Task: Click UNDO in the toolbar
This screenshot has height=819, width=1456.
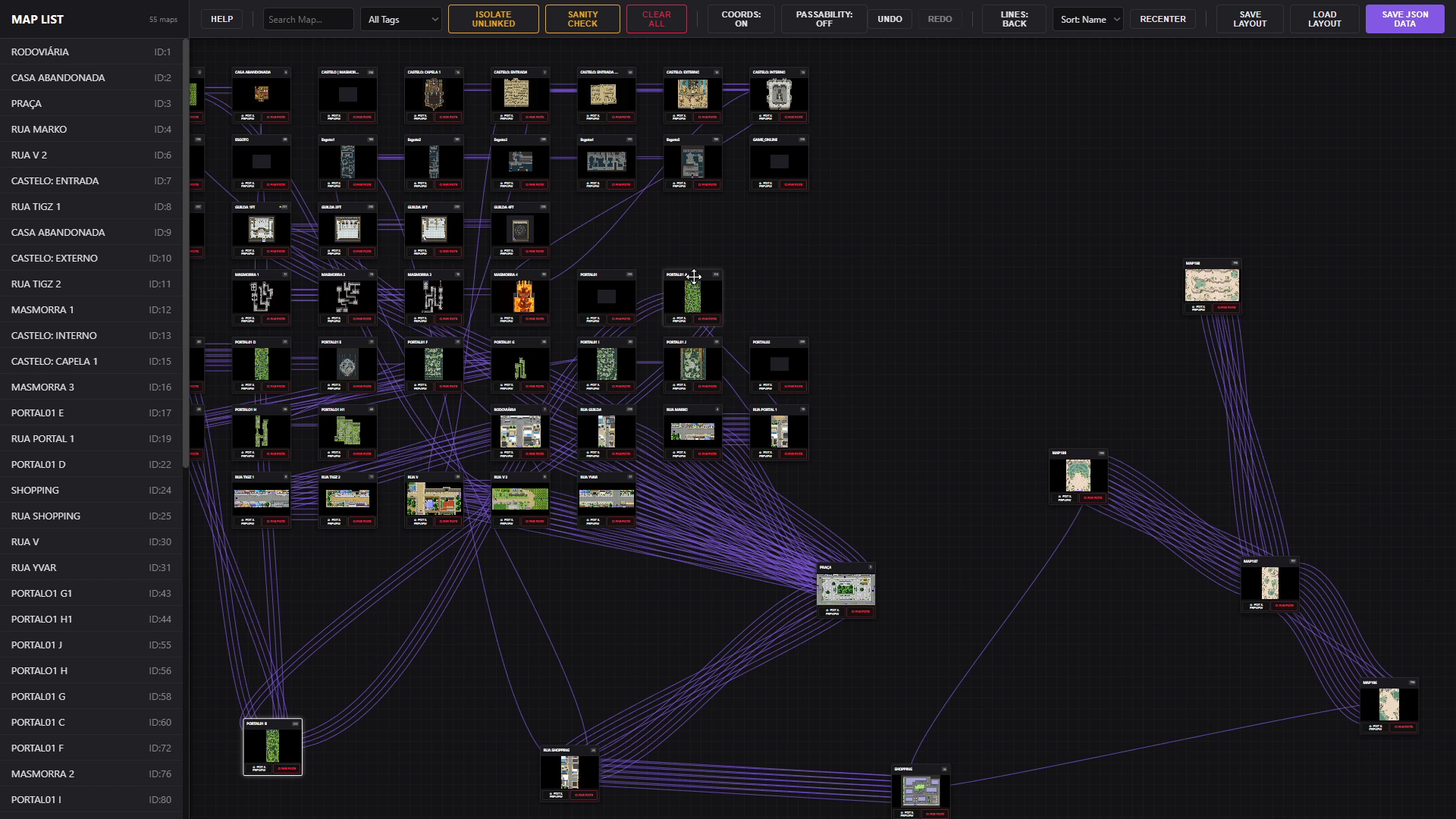Action: pyautogui.click(x=890, y=19)
